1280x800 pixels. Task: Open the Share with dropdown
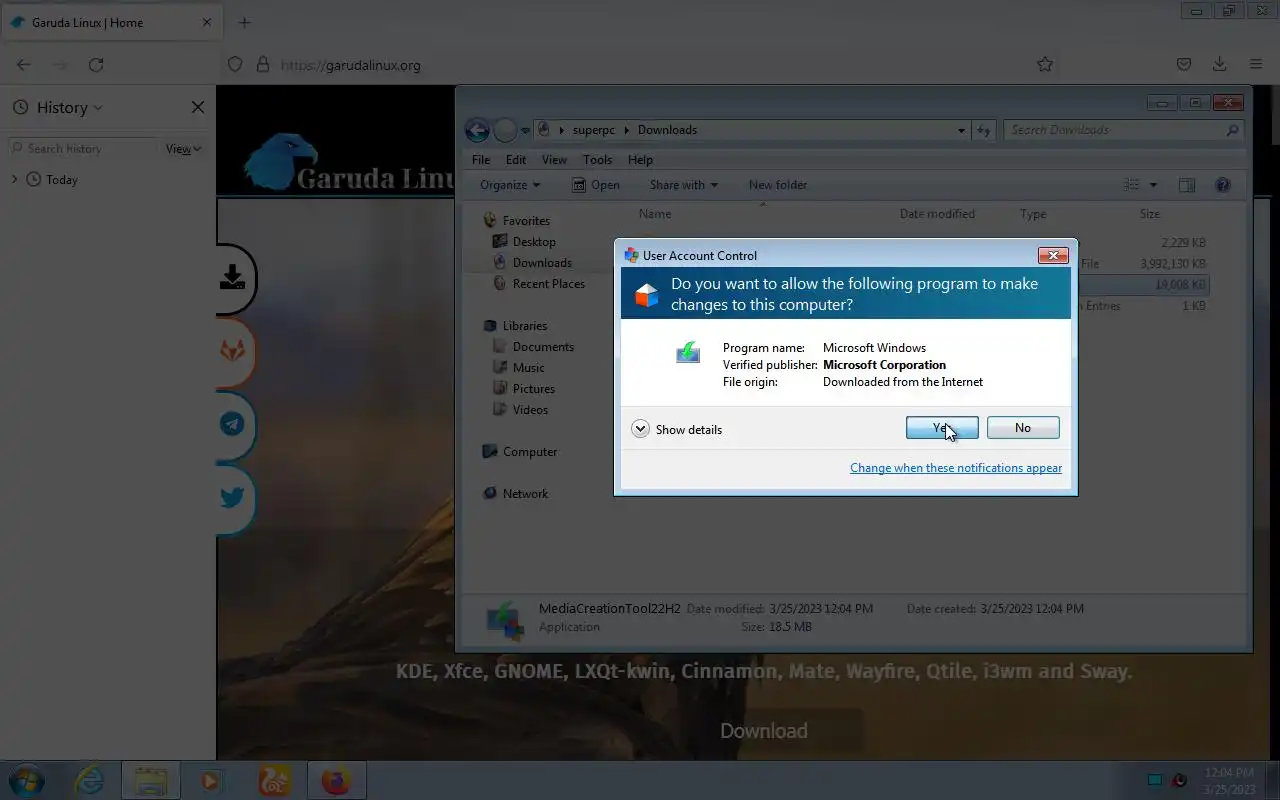tap(684, 185)
